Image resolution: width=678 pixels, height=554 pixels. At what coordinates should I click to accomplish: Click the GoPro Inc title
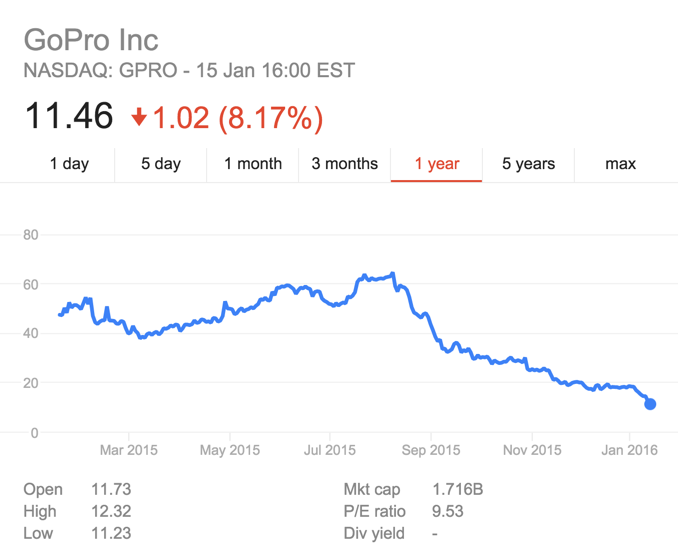tap(91, 41)
